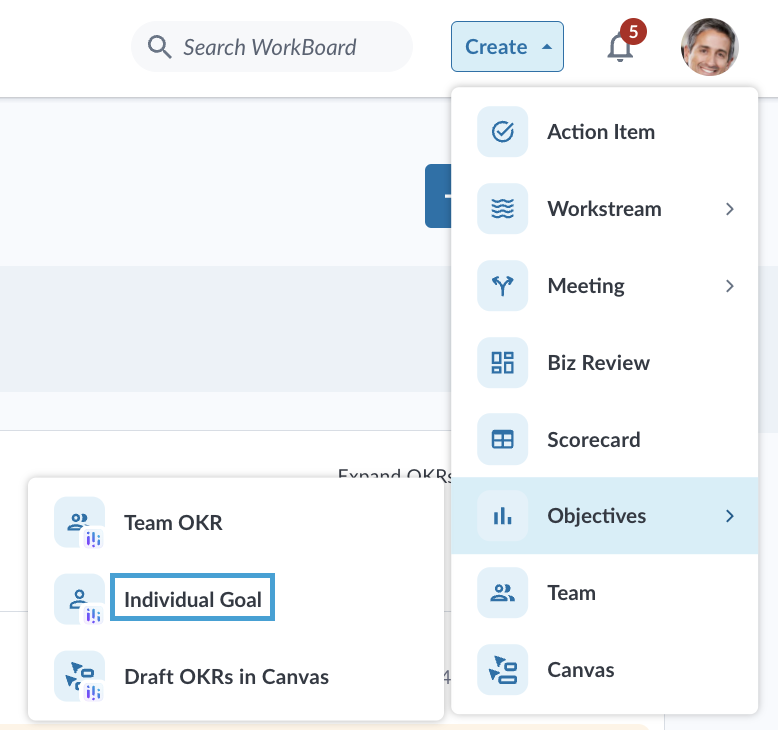Viewport: 778px width, 730px height.
Task: Open notifications bell with 5 alerts
Action: coord(620,48)
